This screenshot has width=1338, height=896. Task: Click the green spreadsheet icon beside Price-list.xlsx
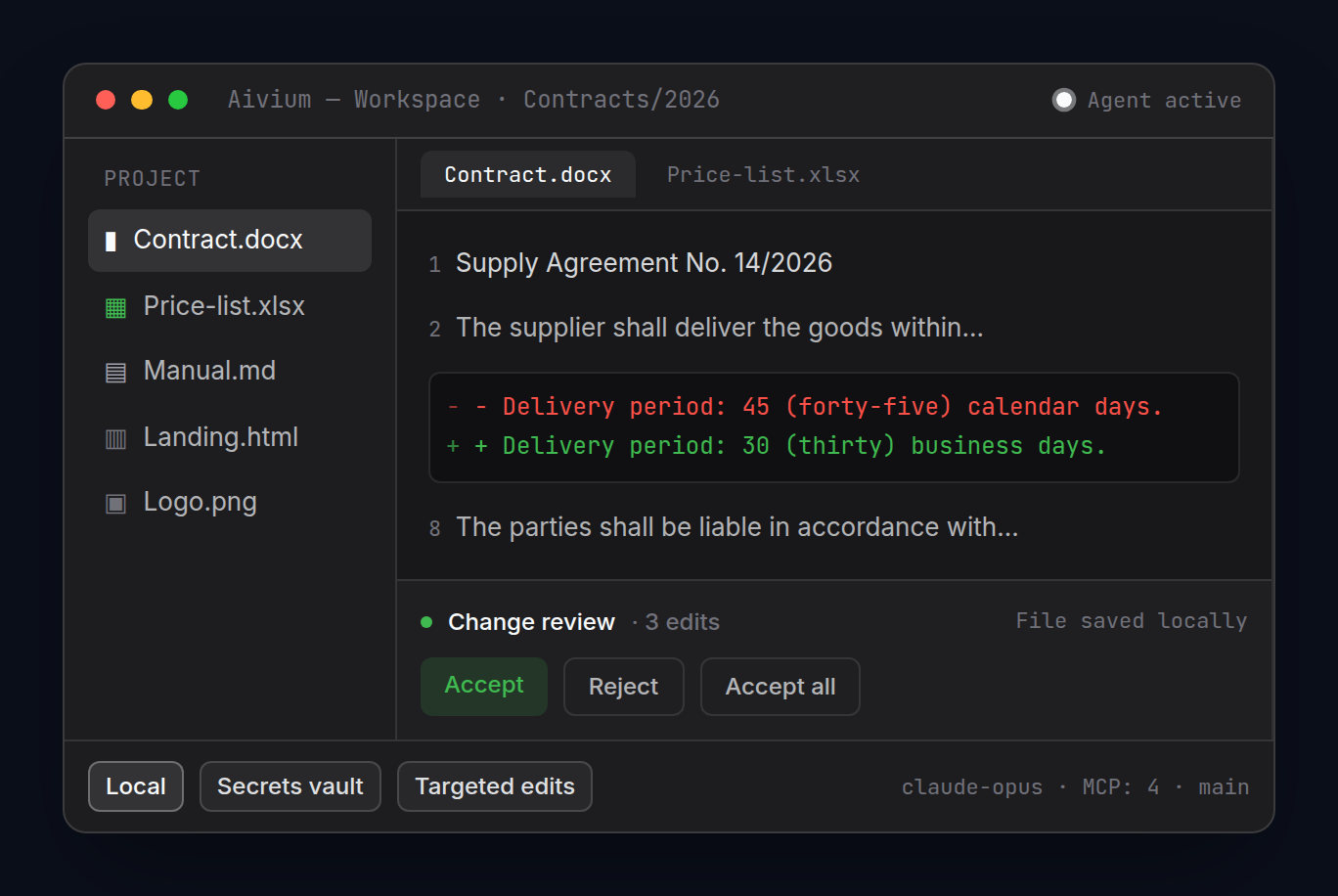point(115,307)
